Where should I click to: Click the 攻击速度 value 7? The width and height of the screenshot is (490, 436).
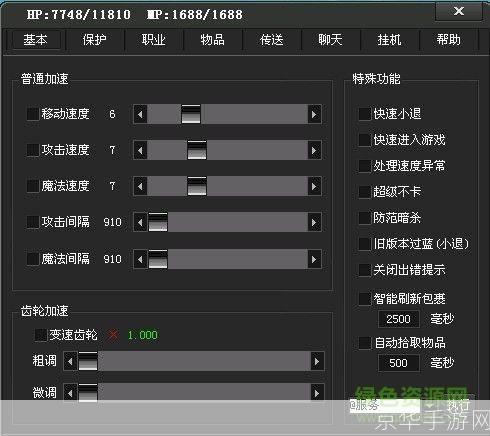tap(112, 150)
